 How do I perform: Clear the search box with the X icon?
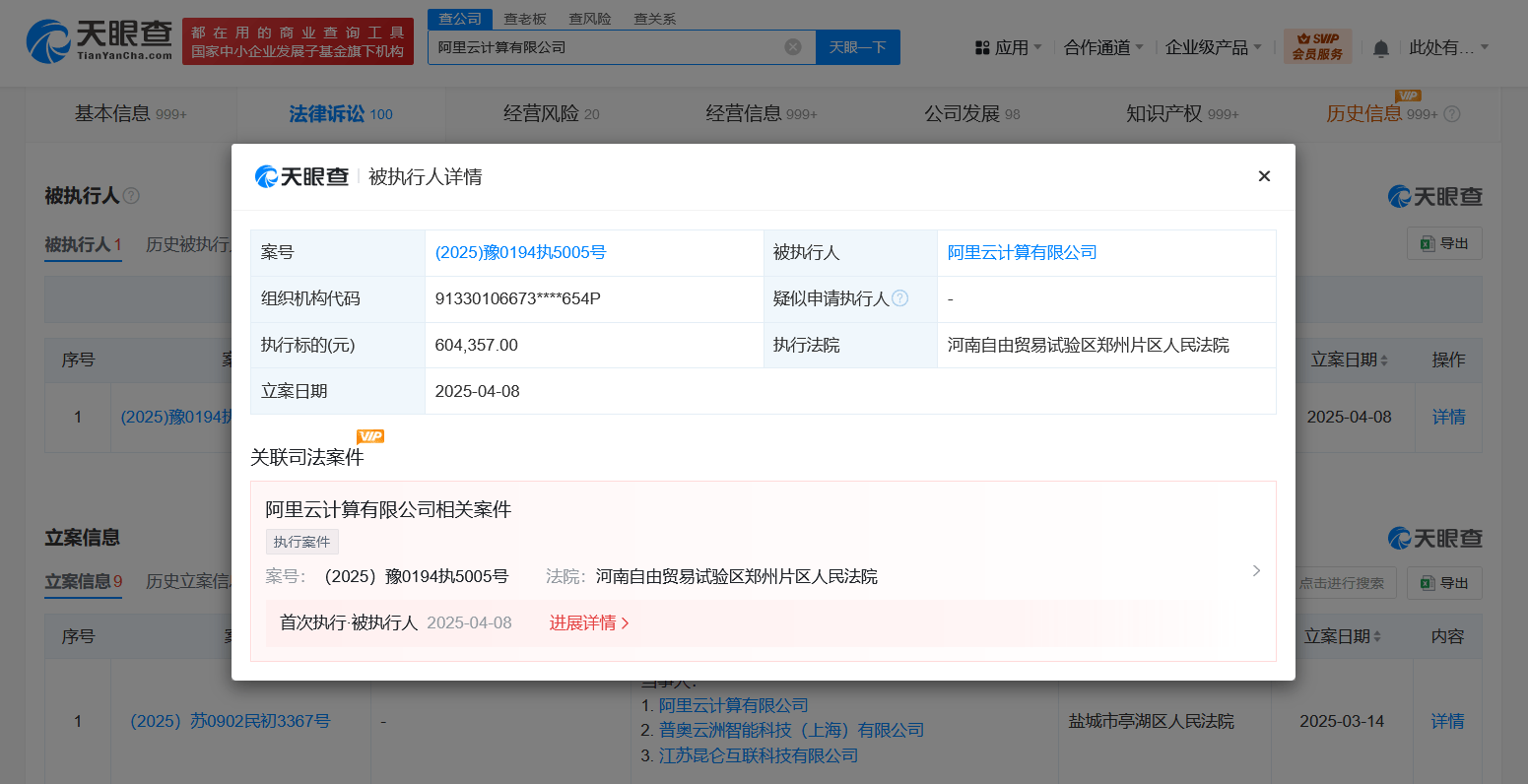click(x=793, y=47)
